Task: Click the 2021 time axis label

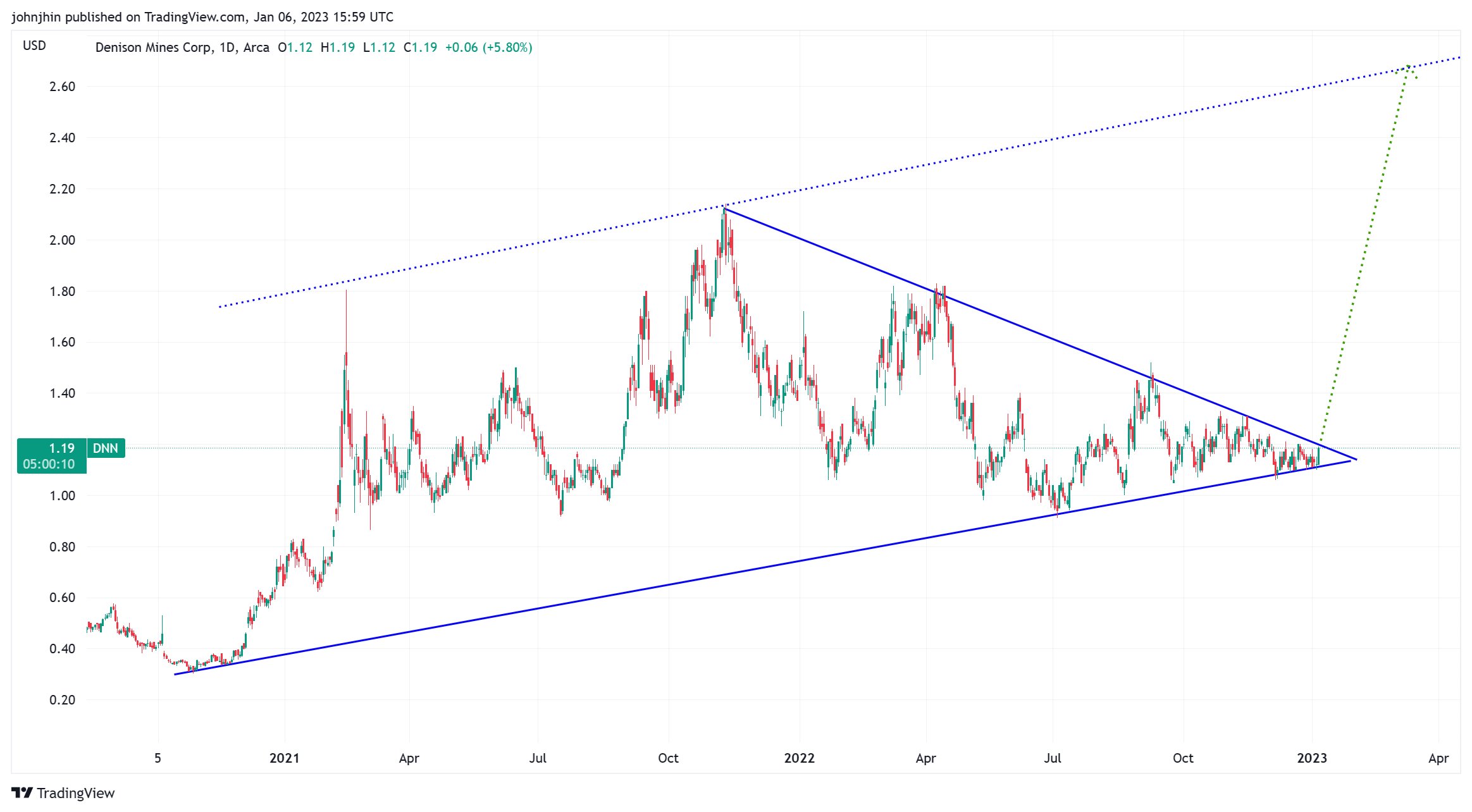Action: coord(284,758)
